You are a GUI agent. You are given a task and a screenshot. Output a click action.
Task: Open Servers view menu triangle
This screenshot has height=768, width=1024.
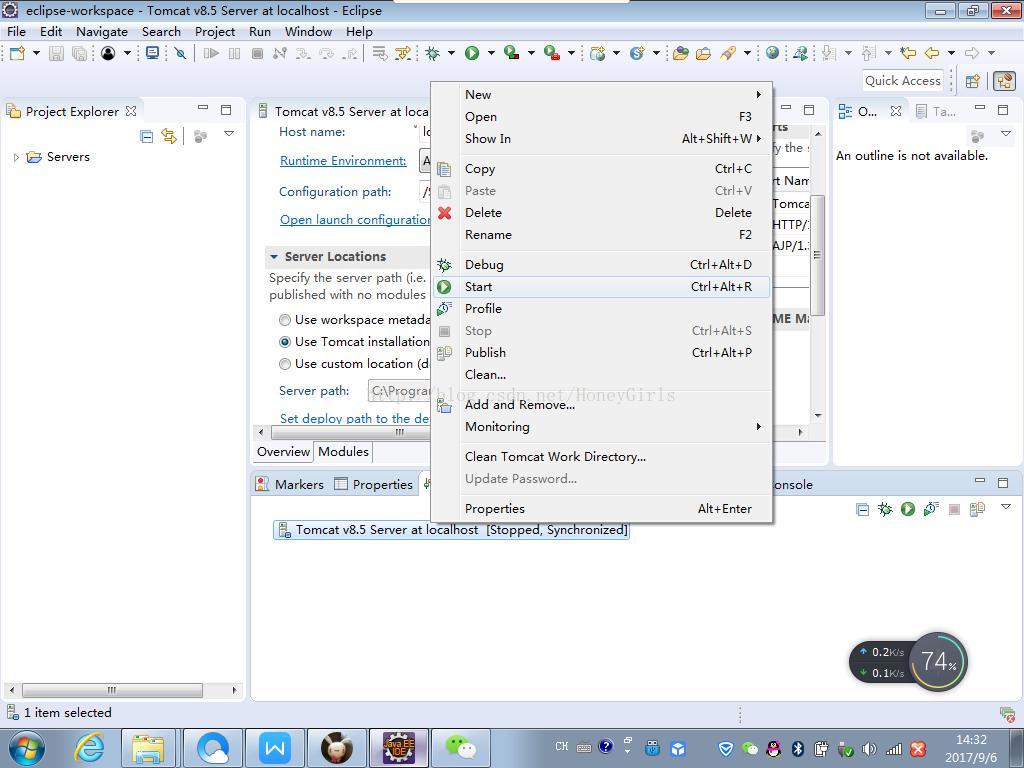coord(1006,507)
